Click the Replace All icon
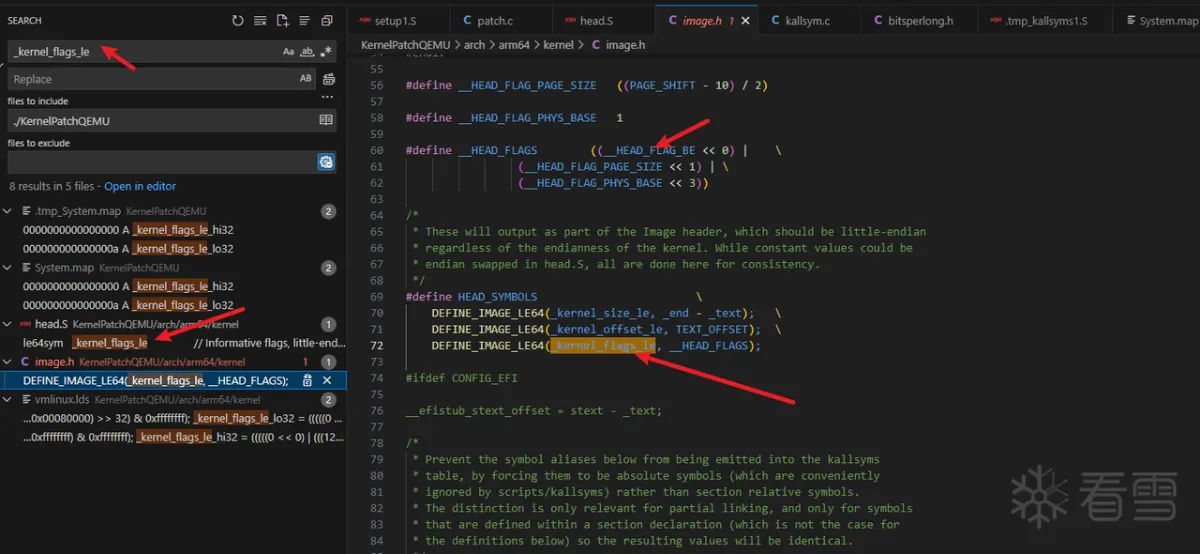 [327, 79]
